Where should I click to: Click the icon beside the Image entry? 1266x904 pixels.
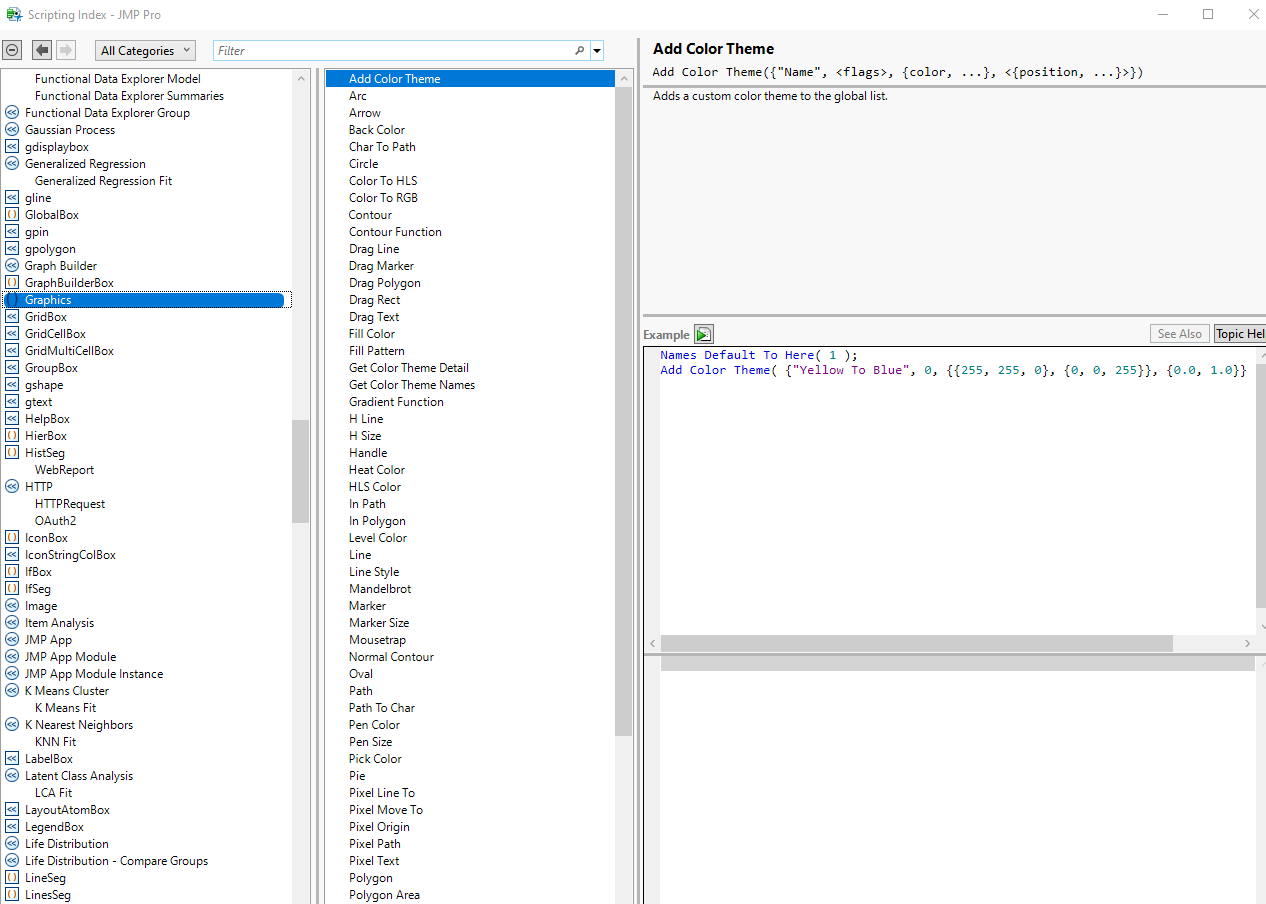pyautogui.click(x=11, y=605)
